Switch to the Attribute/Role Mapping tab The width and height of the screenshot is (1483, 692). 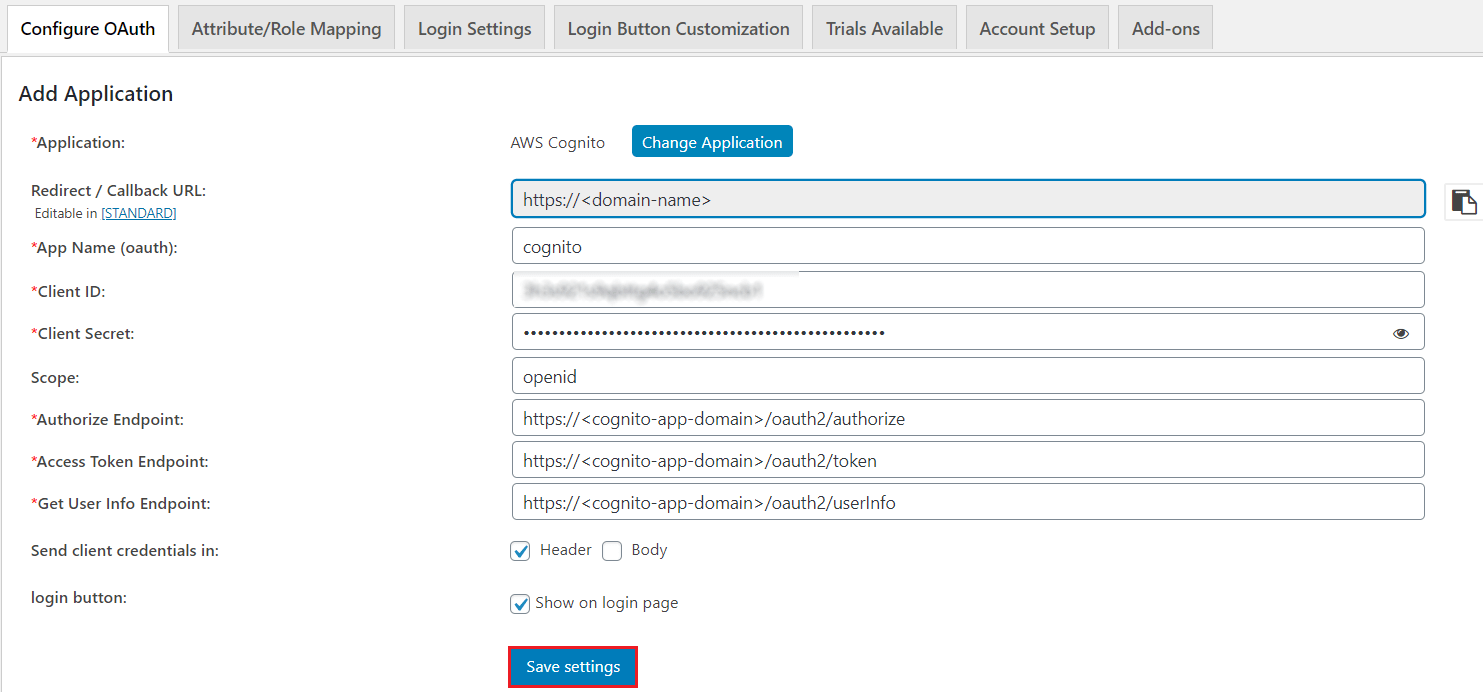point(285,27)
